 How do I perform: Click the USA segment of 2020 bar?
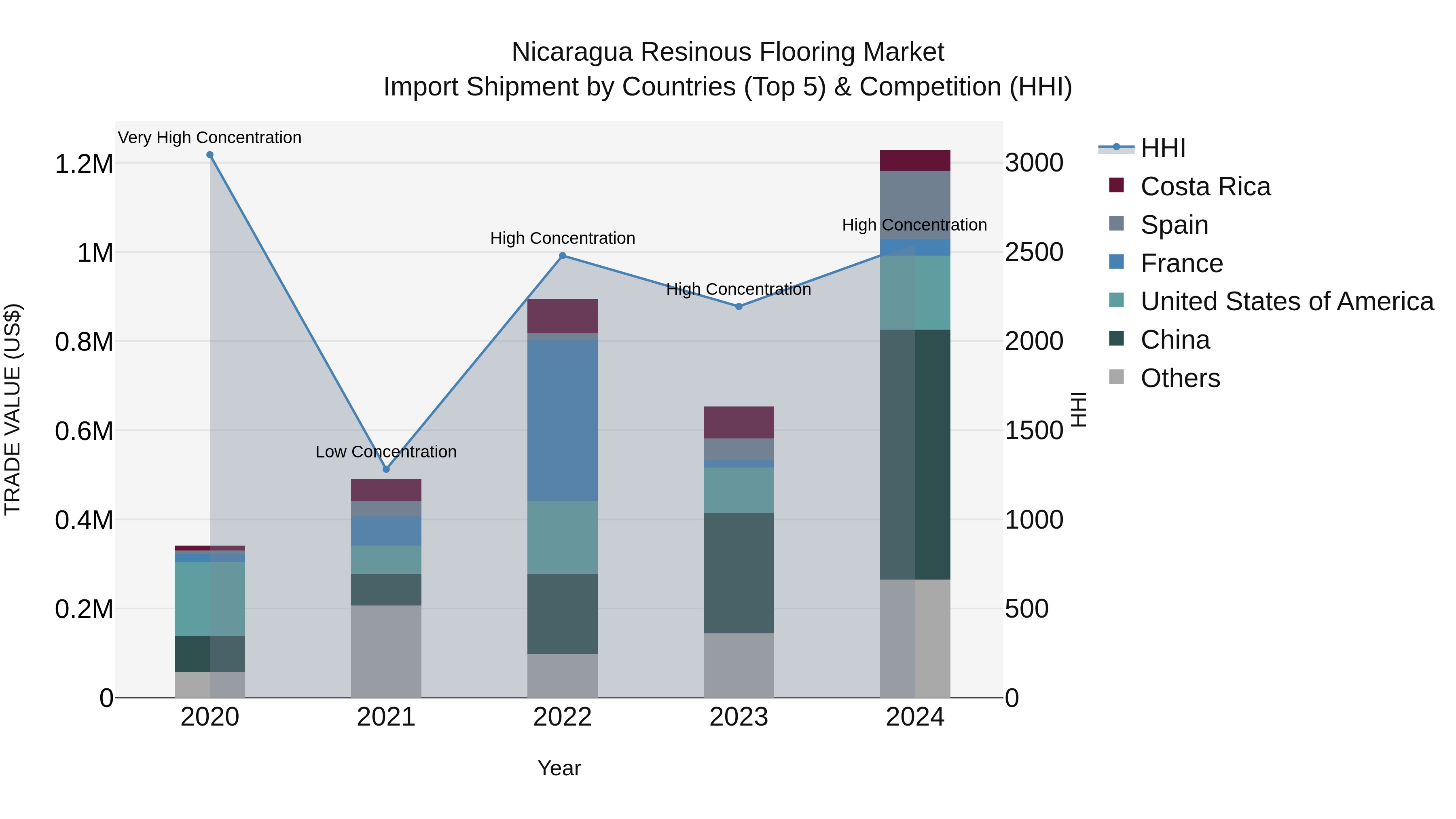pyautogui.click(x=210, y=599)
